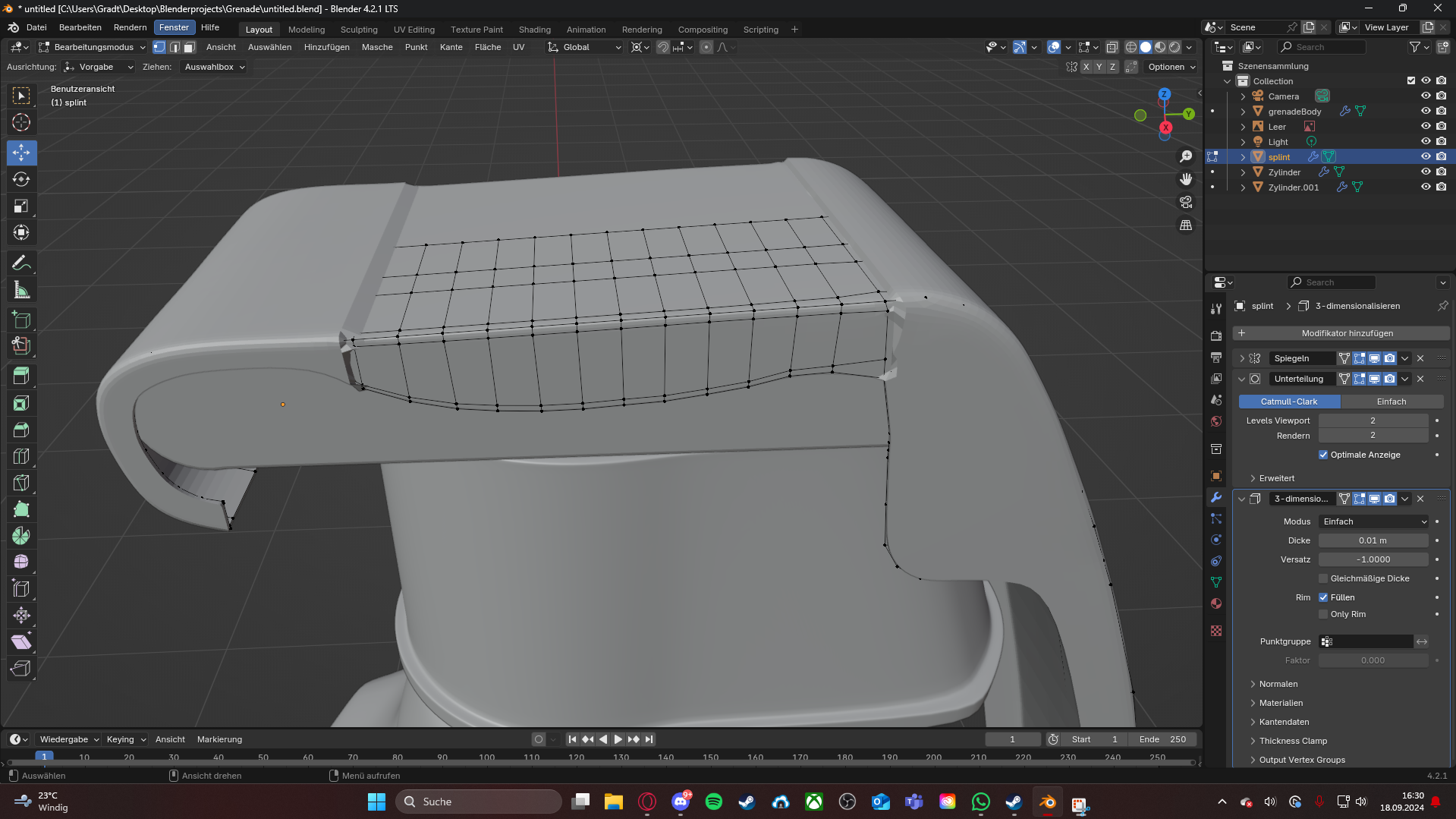The height and width of the screenshot is (819, 1456).
Task: Hide grenadeBody in viewport
Action: click(x=1425, y=112)
